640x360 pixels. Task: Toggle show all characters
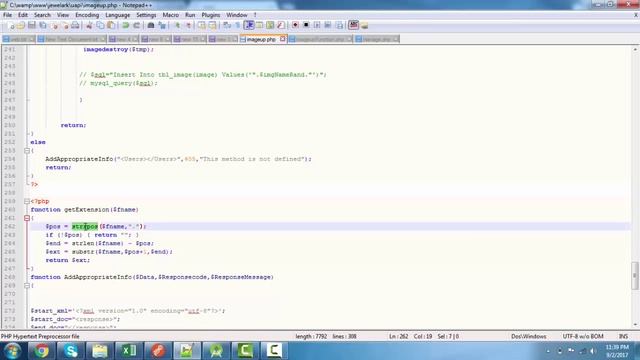[x=238, y=25]
